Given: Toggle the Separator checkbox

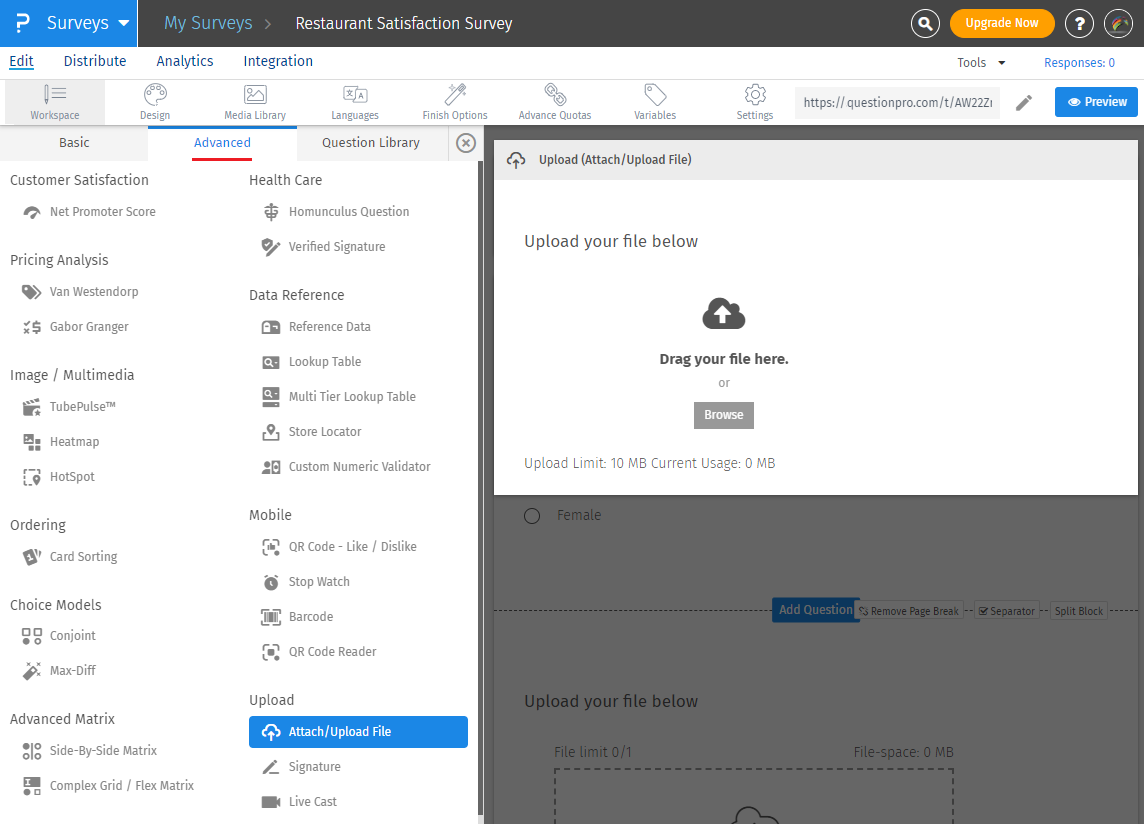Looking at the screenshot, I should (x=982, y=611).
